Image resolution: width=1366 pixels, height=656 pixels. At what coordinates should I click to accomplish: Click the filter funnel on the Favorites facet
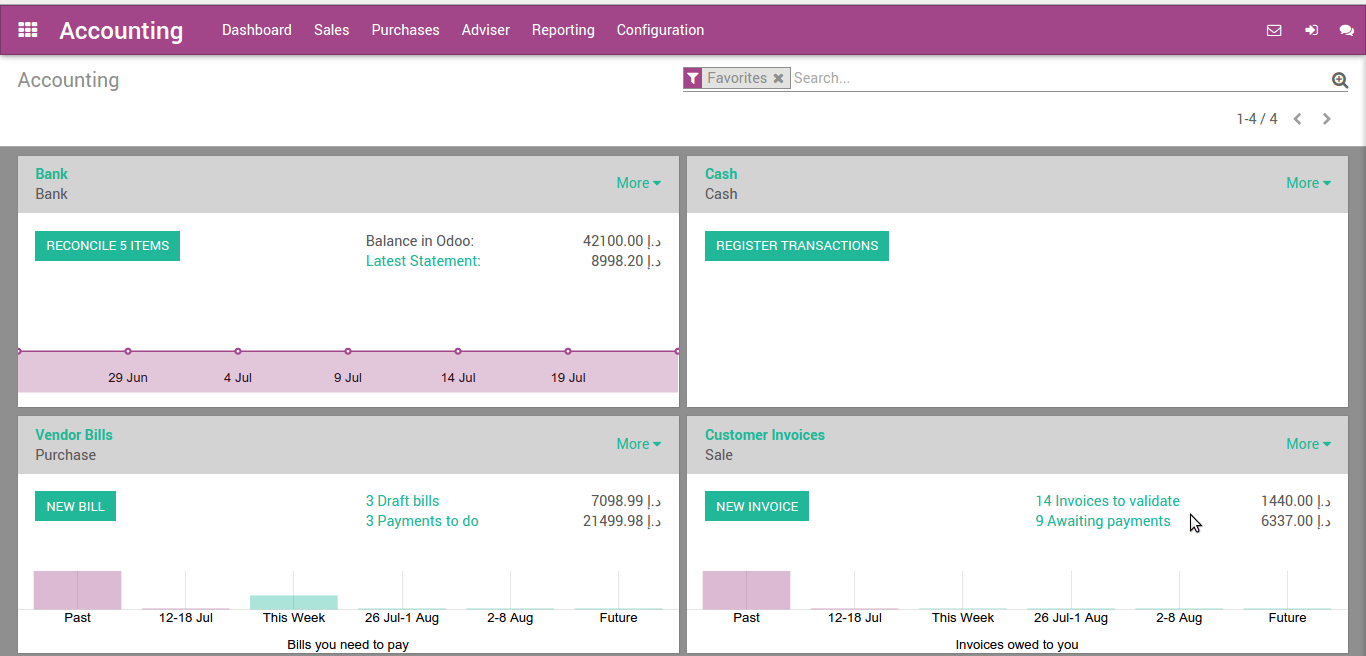[692, 77]
